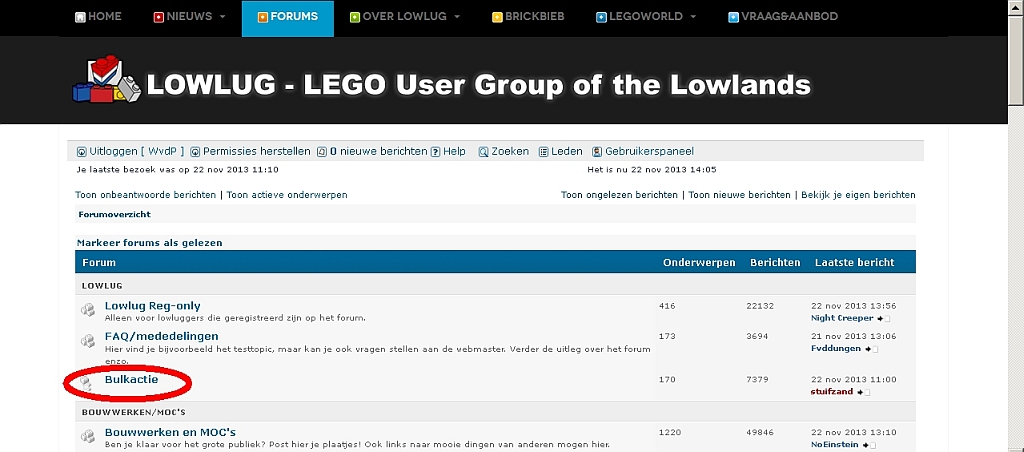The image size is (1024, 452).
Task: Click the Bouwwerken en MOC's forum icon
Action: pyautogui.click(x=88, y=436)
